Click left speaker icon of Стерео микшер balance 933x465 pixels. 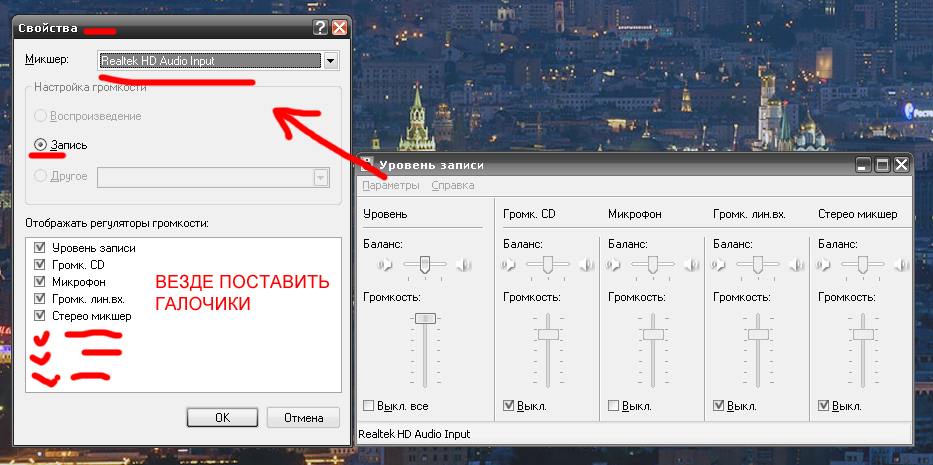coord(824,264)
